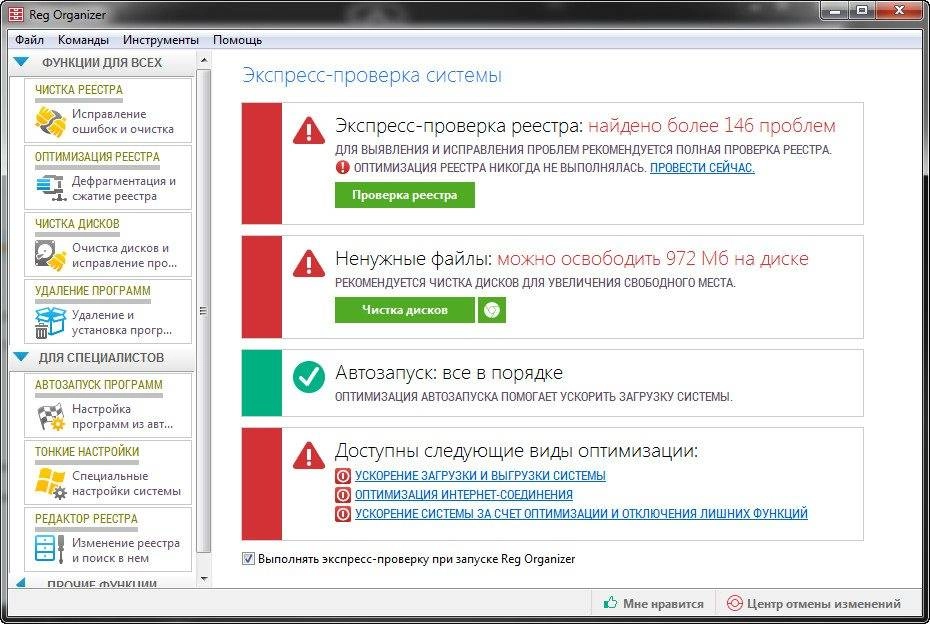Click the undo center lifebuoy icon
Image resolution: width=930 pixels, height=624 pixels.
(x=734, y=603)
